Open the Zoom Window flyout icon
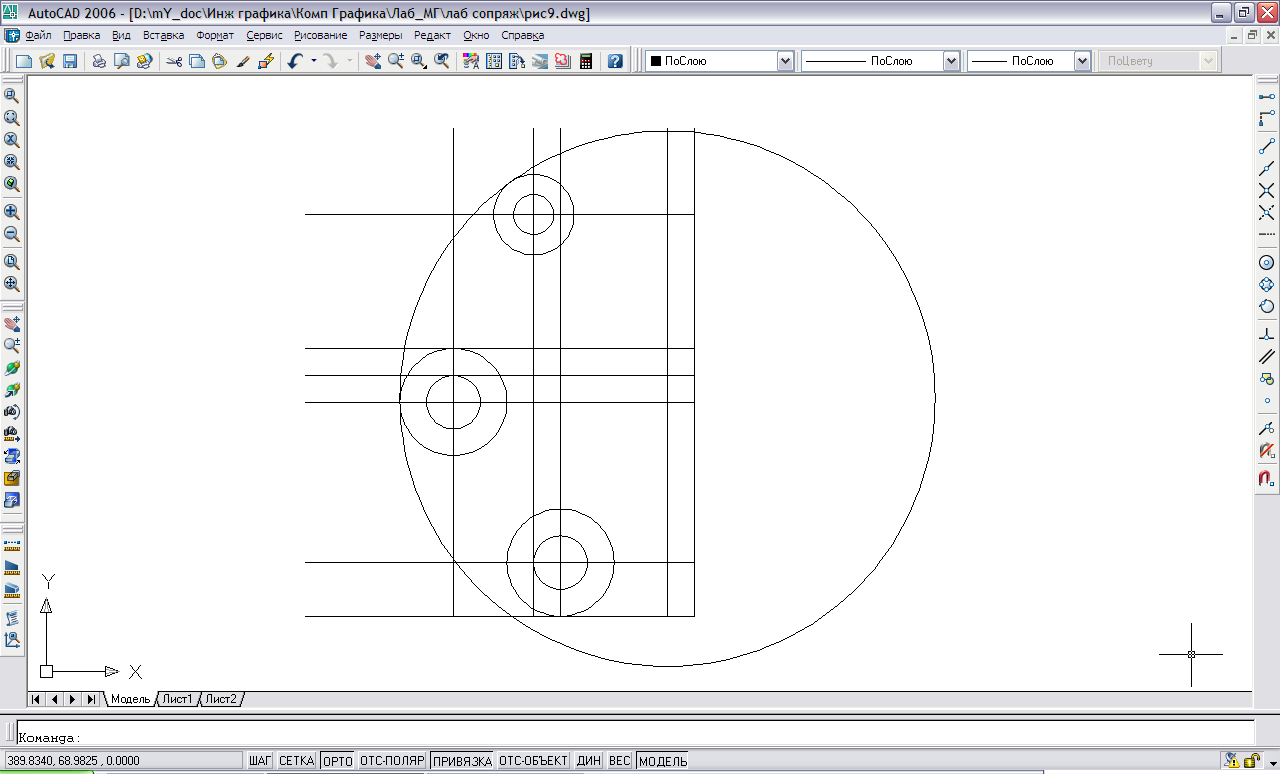Viewport: 1280px width, 774px height. pyautogui.click(x=419, y=61)
